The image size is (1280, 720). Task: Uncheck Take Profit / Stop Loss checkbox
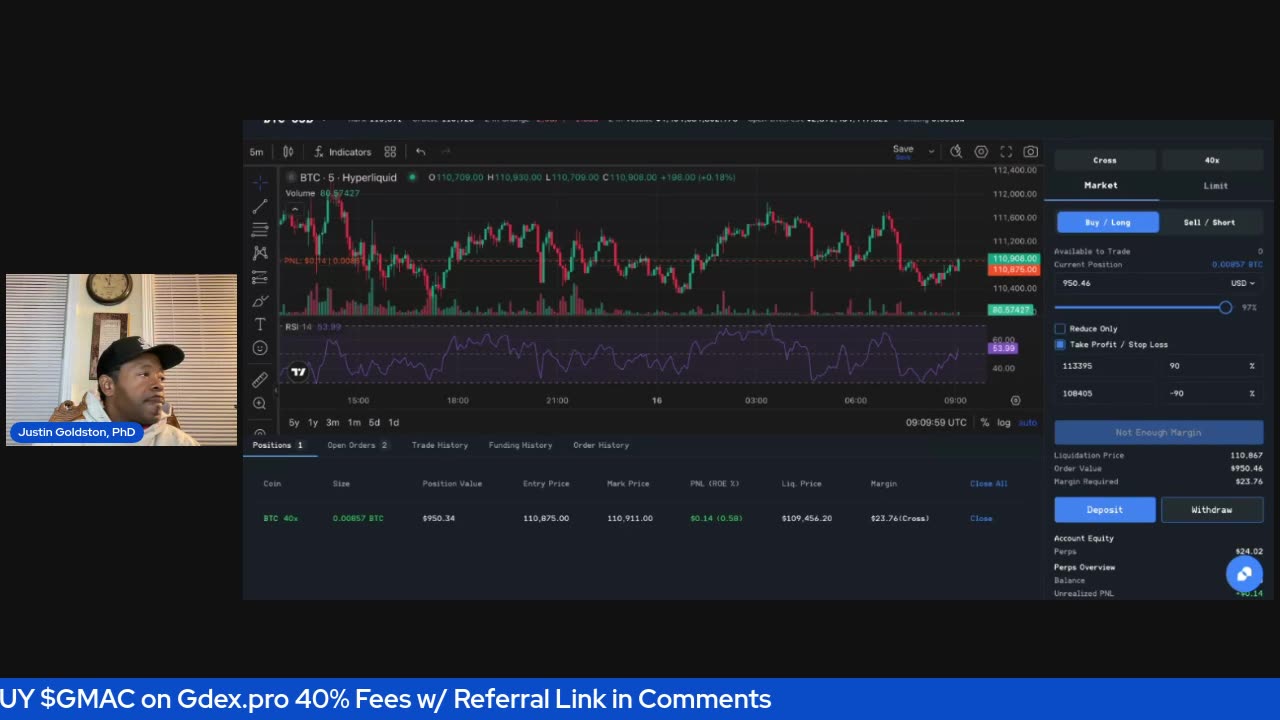[1060, 344]
